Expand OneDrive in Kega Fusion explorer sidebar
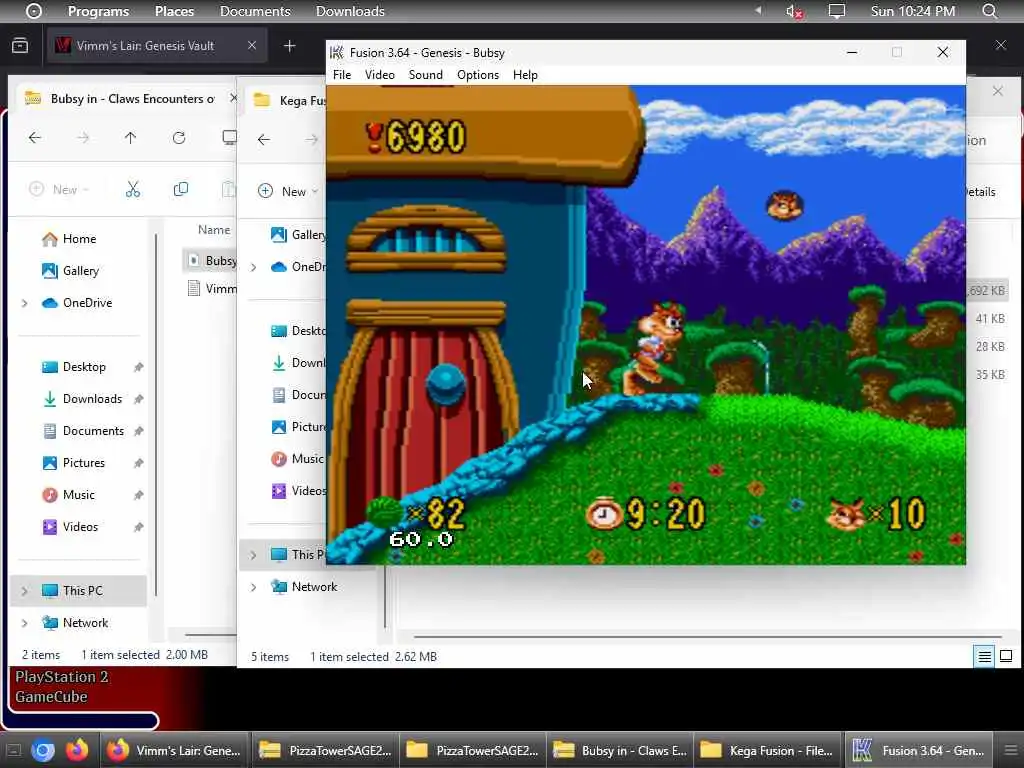Image resolution: width=1024 pixels, height=768 pixels. click(253, 267)
